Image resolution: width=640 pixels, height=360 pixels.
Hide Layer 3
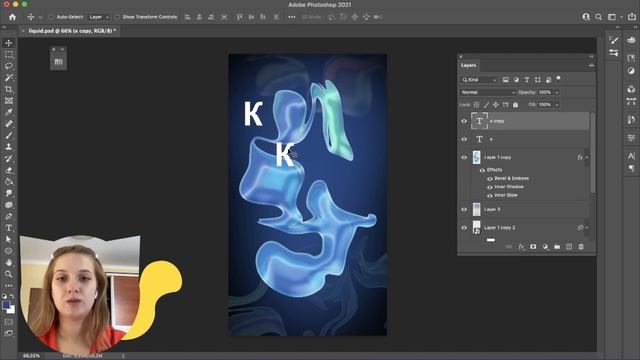(464, 209)
